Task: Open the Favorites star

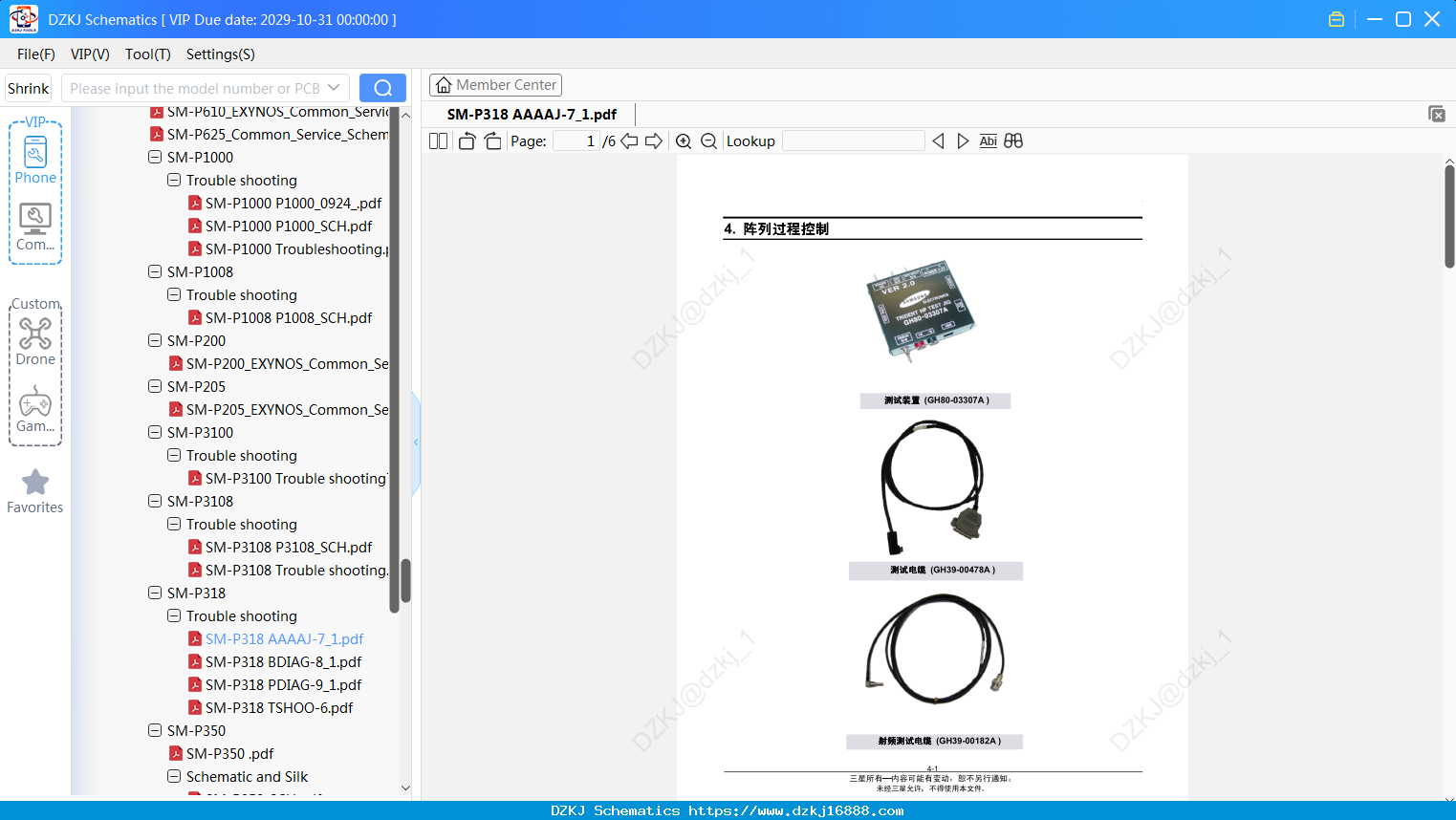Action: [35, 491]
